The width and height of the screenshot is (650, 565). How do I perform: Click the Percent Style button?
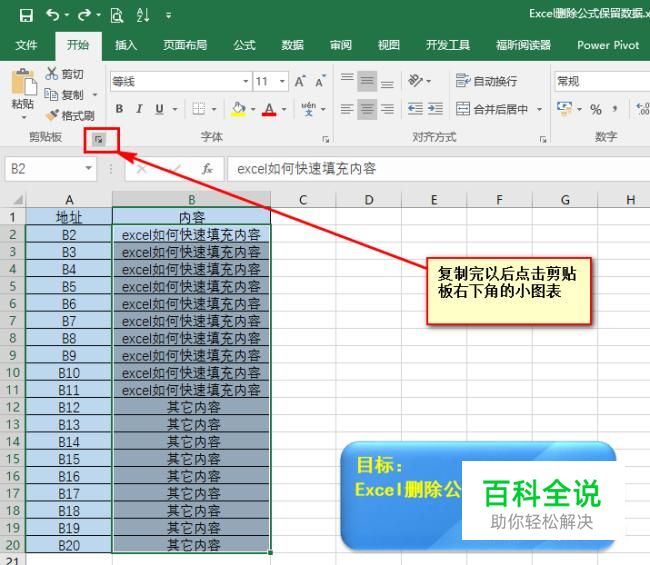pyautogui.click(x=596, y=109)
